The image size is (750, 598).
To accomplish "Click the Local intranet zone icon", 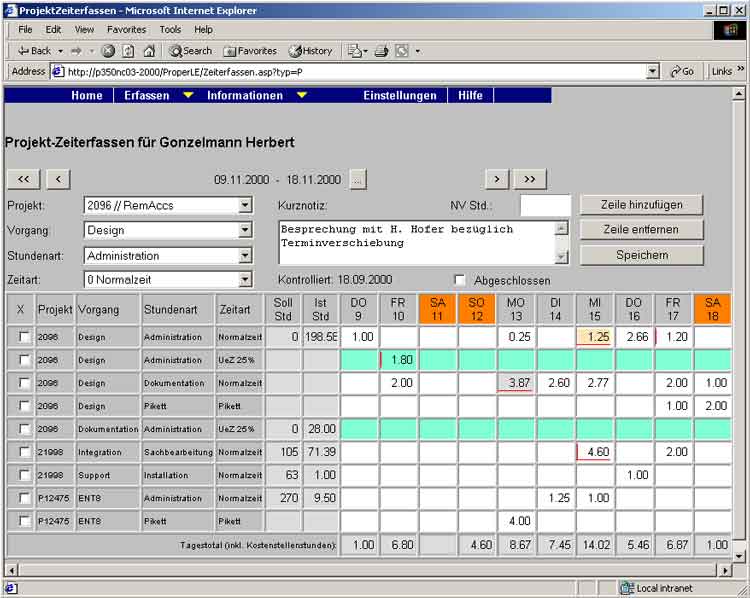I will [626, 587].
